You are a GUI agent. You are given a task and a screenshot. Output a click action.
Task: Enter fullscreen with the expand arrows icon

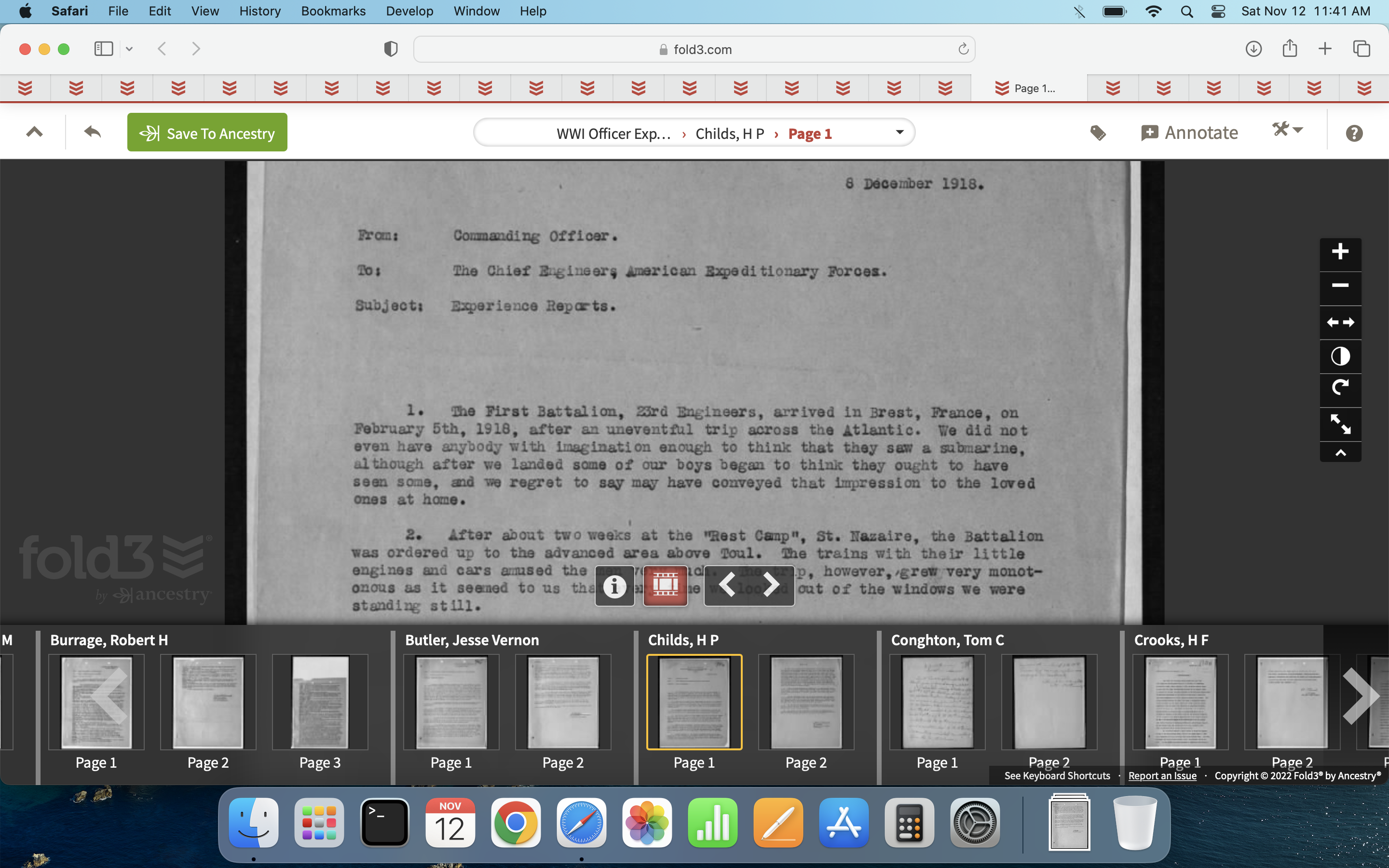point(1340,424)
